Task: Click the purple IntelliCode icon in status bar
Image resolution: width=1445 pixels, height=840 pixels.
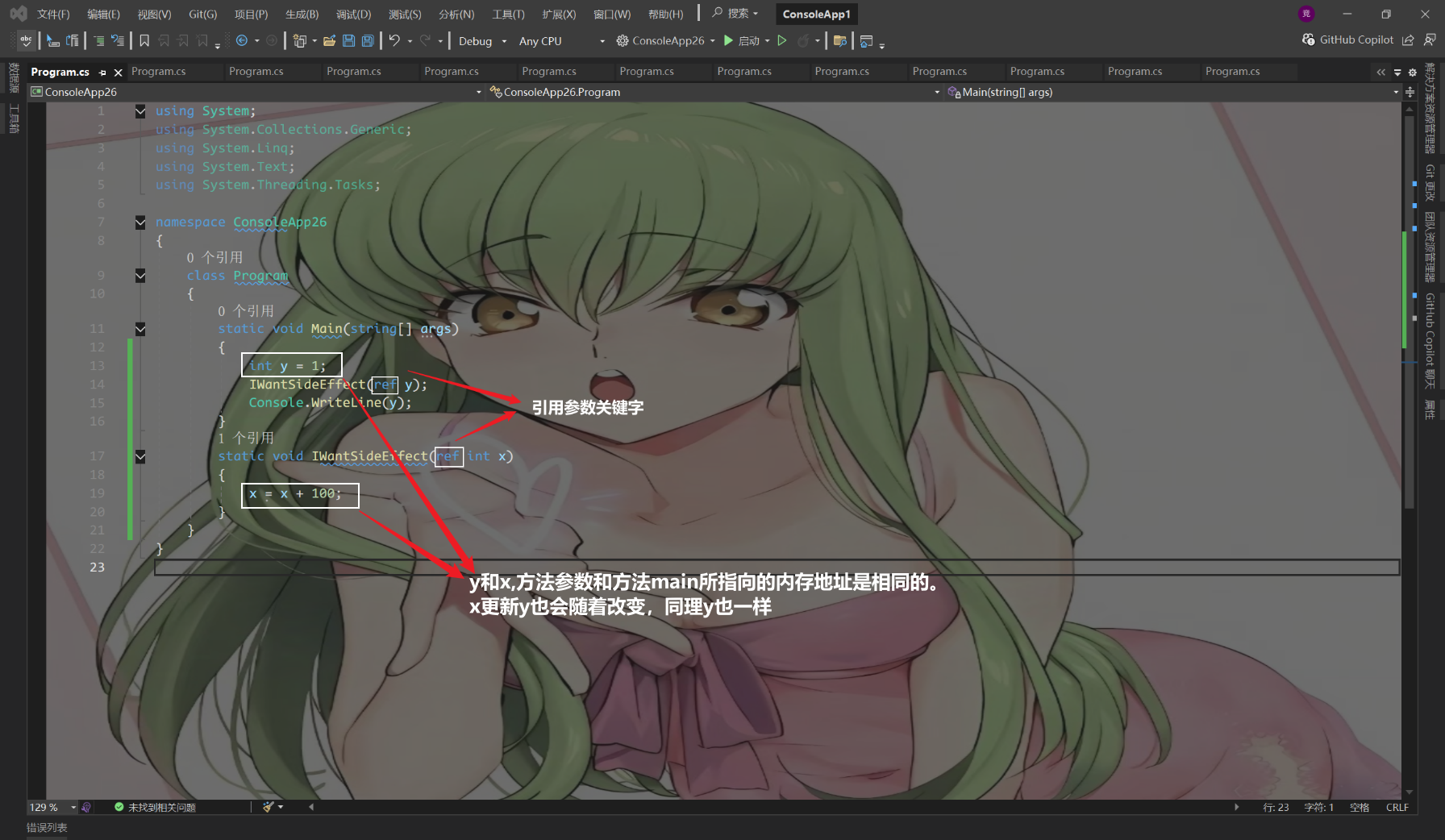Action: point(86,806)
